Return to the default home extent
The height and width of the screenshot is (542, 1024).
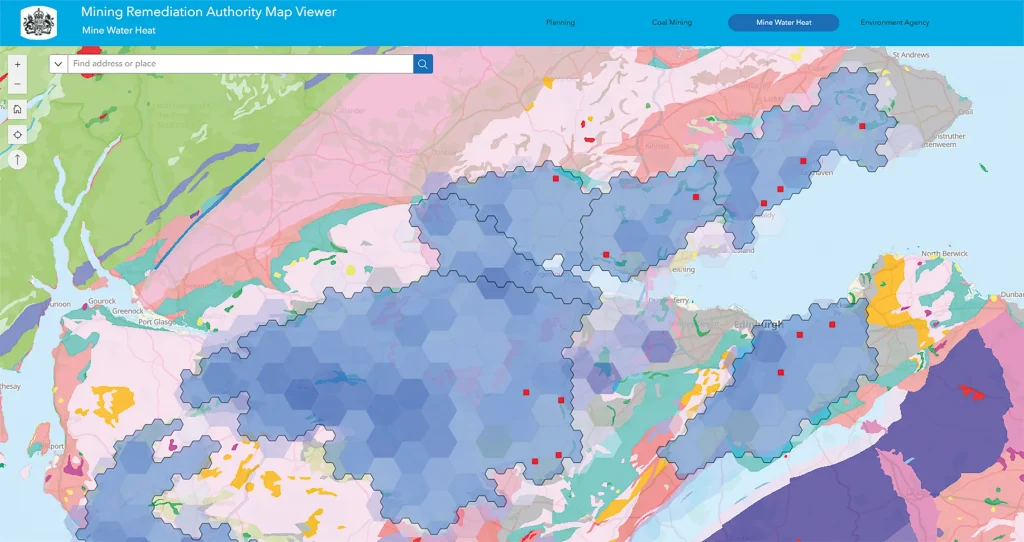pos(18,109)
